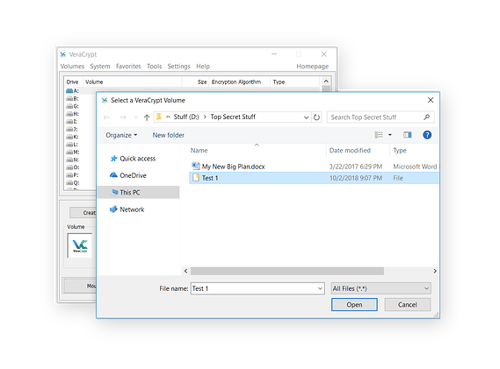Viewport: 500px width, 369px height.
Task: Sort files by Type column
Action: point(400,150)
